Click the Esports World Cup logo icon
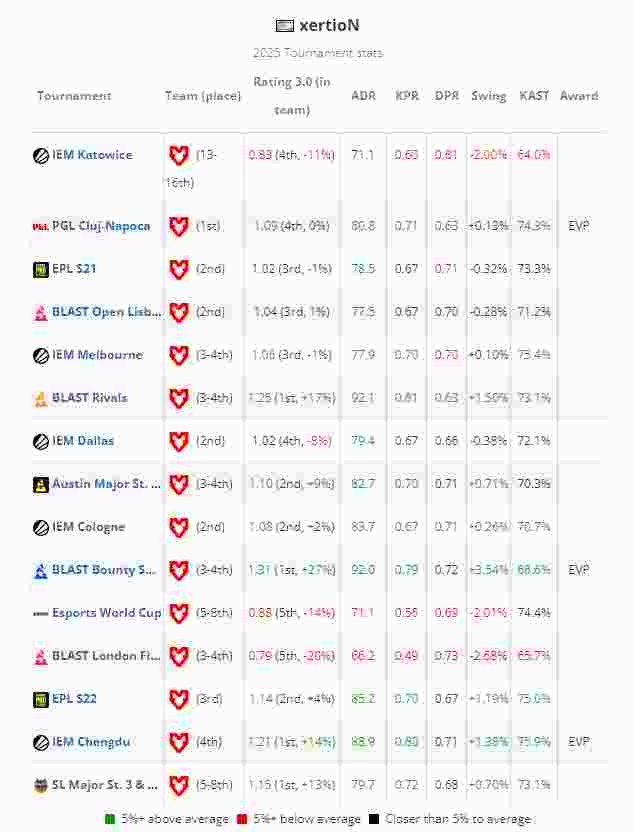Viewport: 634px width, 832px height. (40, 613)
